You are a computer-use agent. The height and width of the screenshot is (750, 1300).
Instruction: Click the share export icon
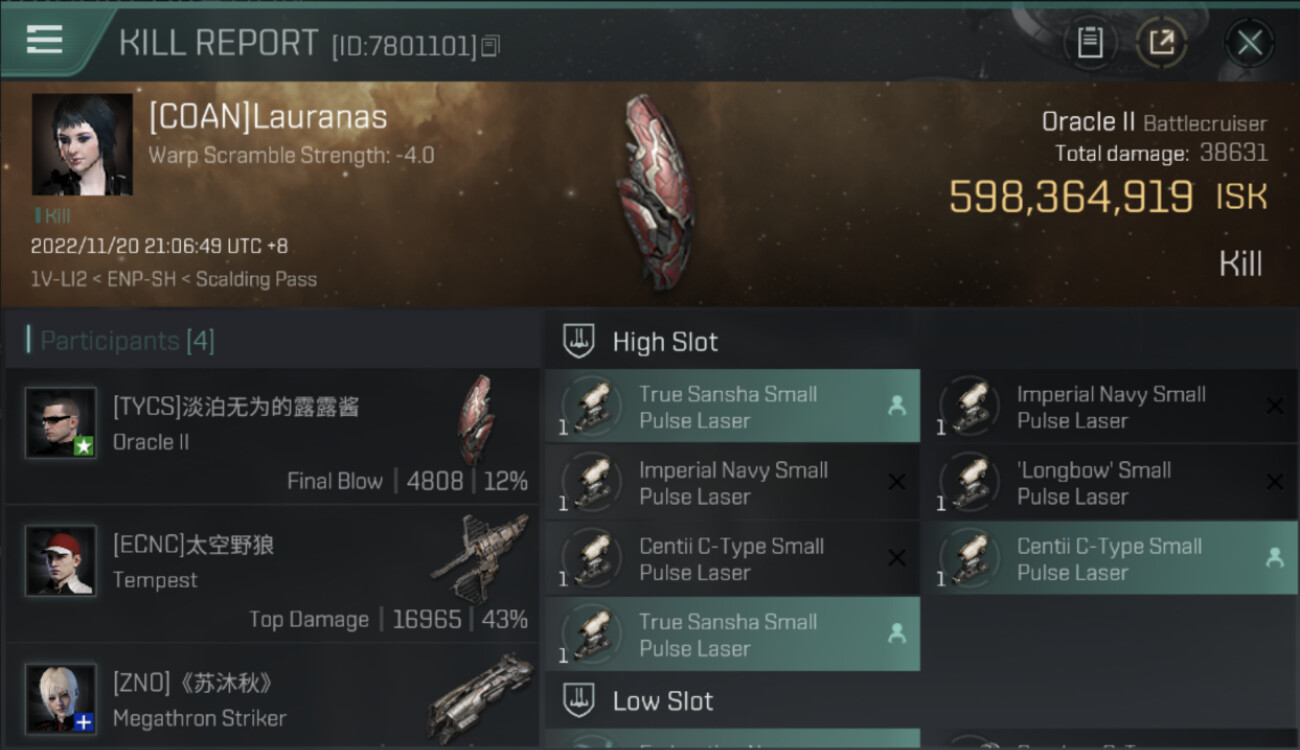pos(1161,43)
